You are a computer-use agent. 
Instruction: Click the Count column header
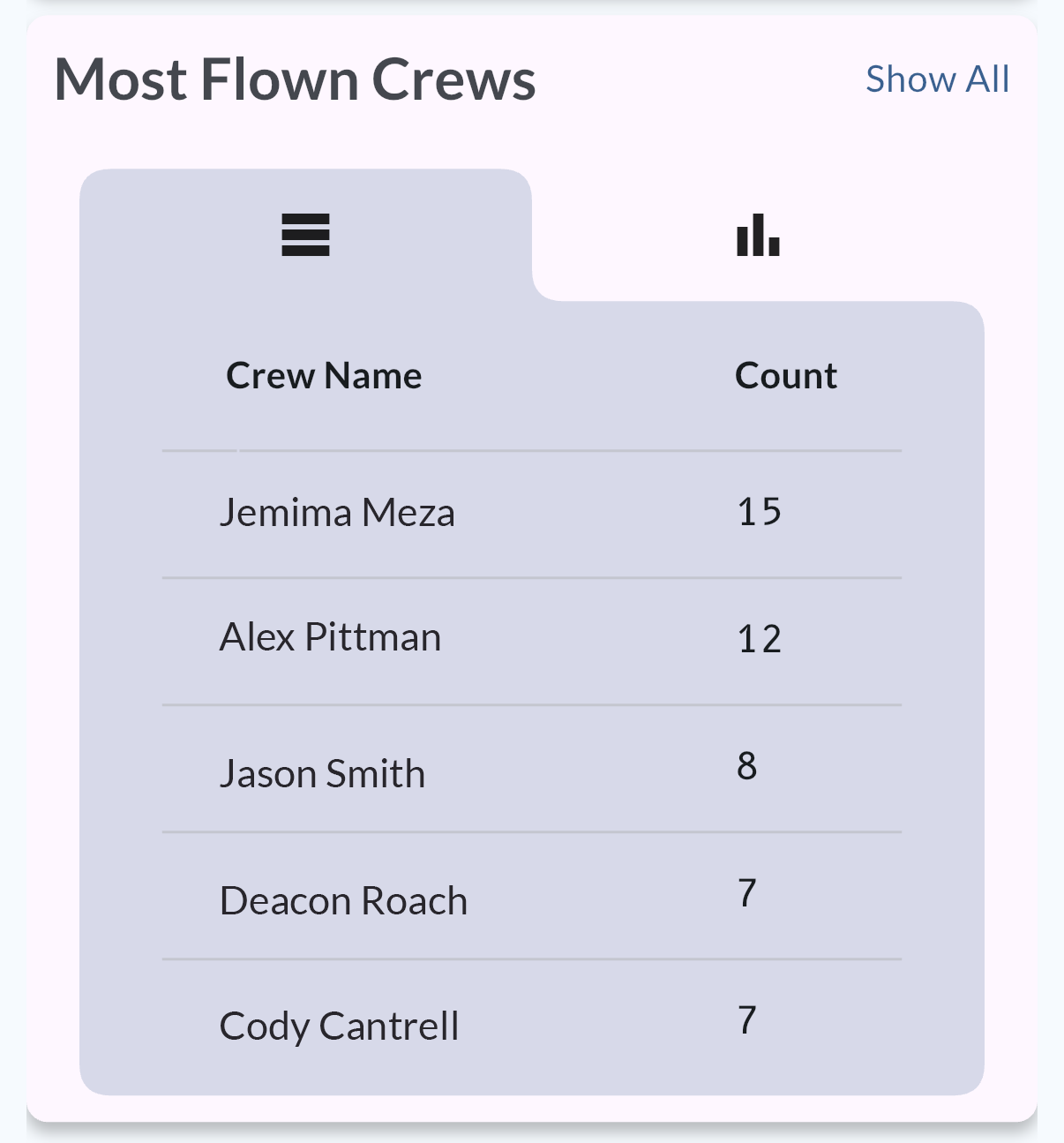pyautogui.click(x=785, y=376)
